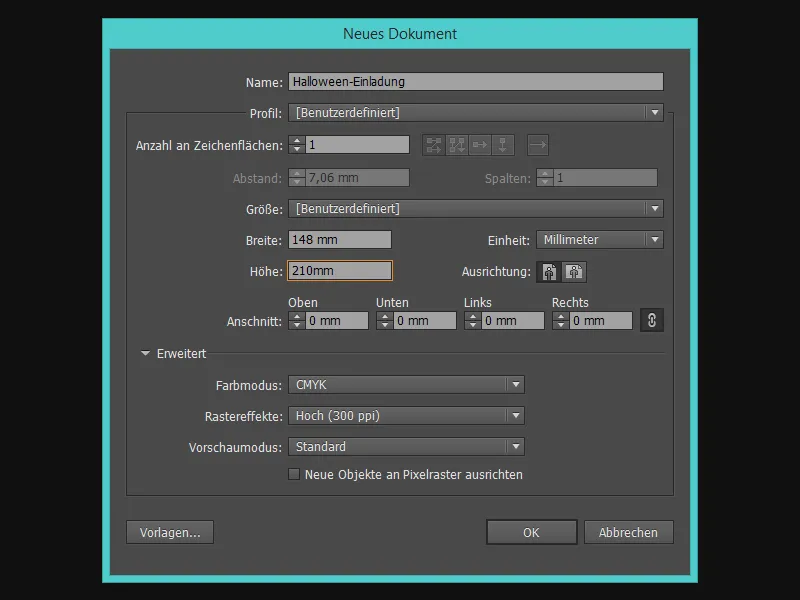Open Vorlagen... templates button
This screenshot has height=600, width=800.
point(170,532)
